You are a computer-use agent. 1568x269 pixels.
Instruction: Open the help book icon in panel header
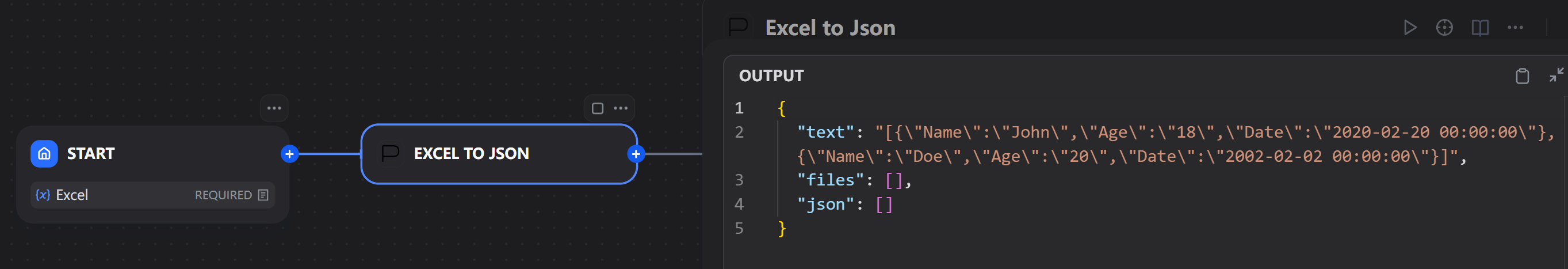pyautogui.click(x=1480, y=28)
